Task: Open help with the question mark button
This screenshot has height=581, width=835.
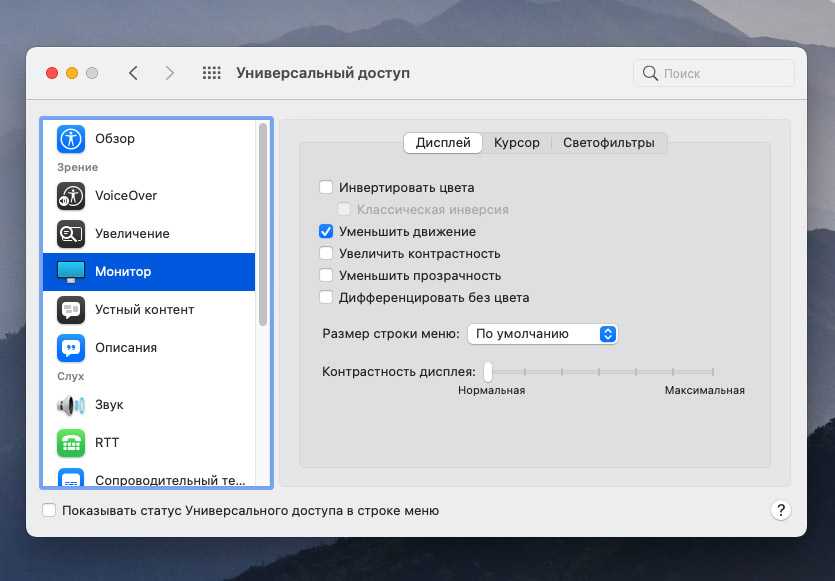Action: 781,510
